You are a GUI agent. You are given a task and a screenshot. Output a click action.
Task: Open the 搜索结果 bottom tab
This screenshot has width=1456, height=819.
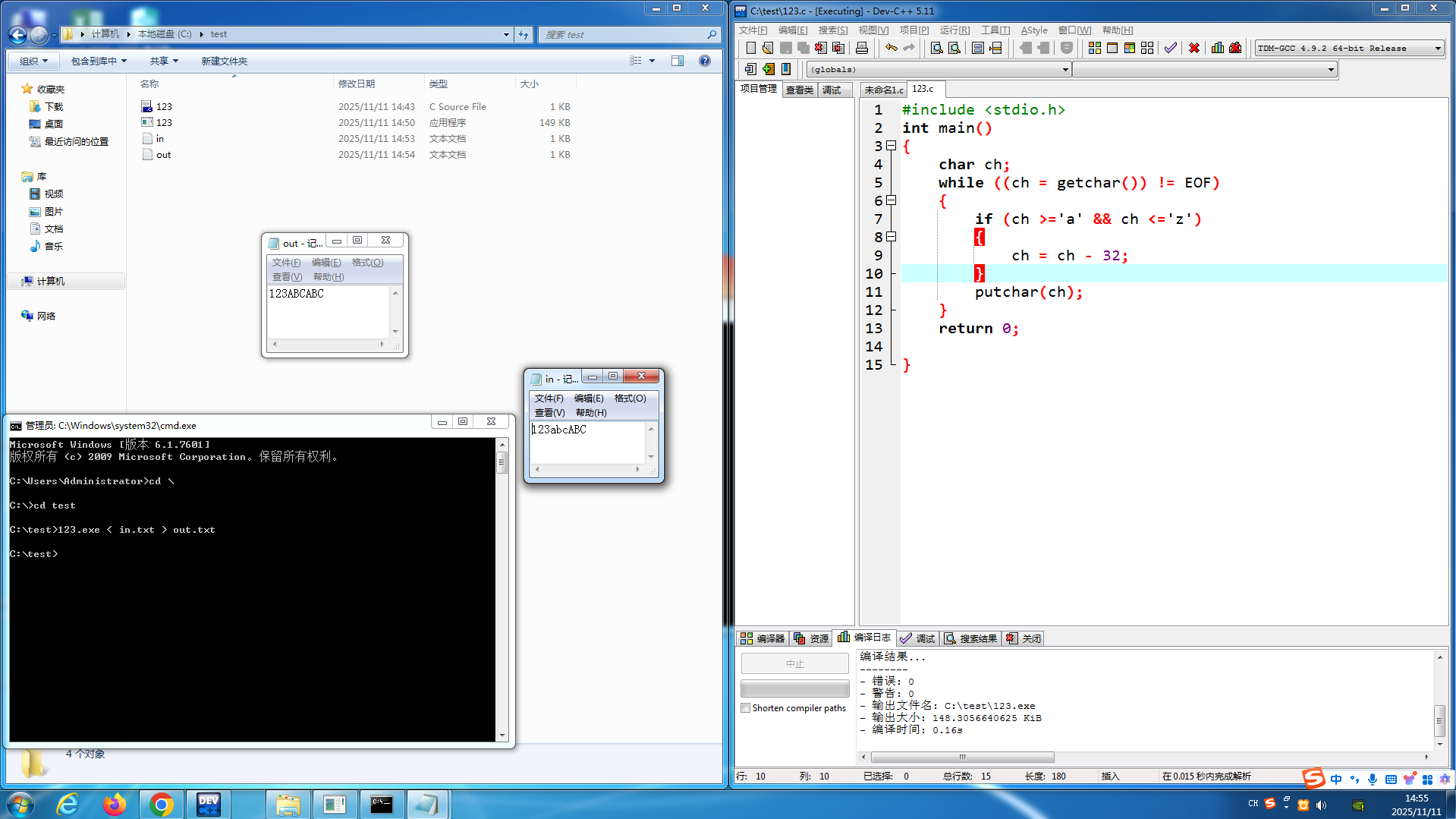tap(970, 638)
